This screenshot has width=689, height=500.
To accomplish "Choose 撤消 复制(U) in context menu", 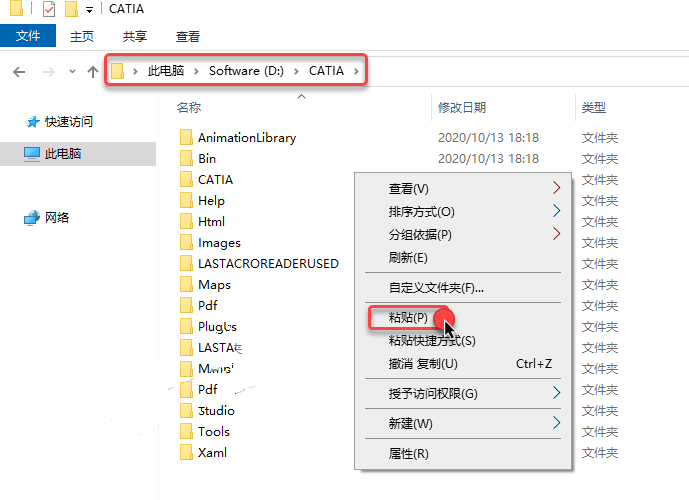I will click(x=463, y=364).
